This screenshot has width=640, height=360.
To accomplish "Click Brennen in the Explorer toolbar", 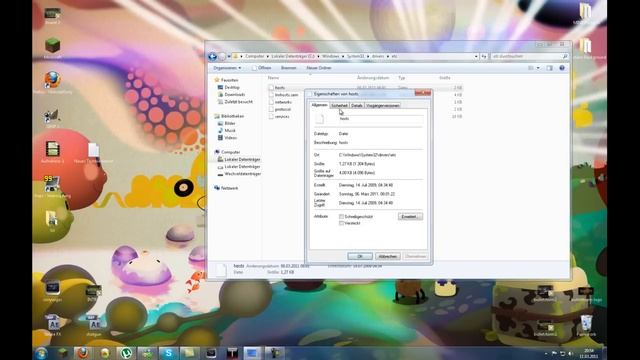I will pyautogui.click(x=288, y=68).
